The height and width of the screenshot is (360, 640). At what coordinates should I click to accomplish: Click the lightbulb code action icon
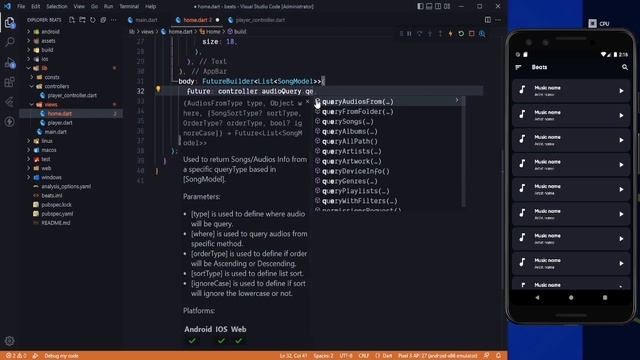[158, 89]
